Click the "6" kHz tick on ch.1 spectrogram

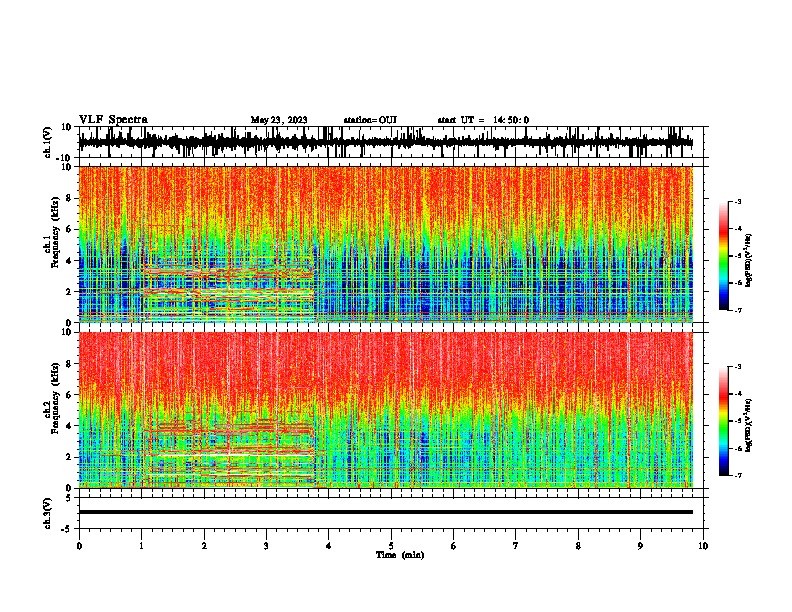[x=69, y=229]
